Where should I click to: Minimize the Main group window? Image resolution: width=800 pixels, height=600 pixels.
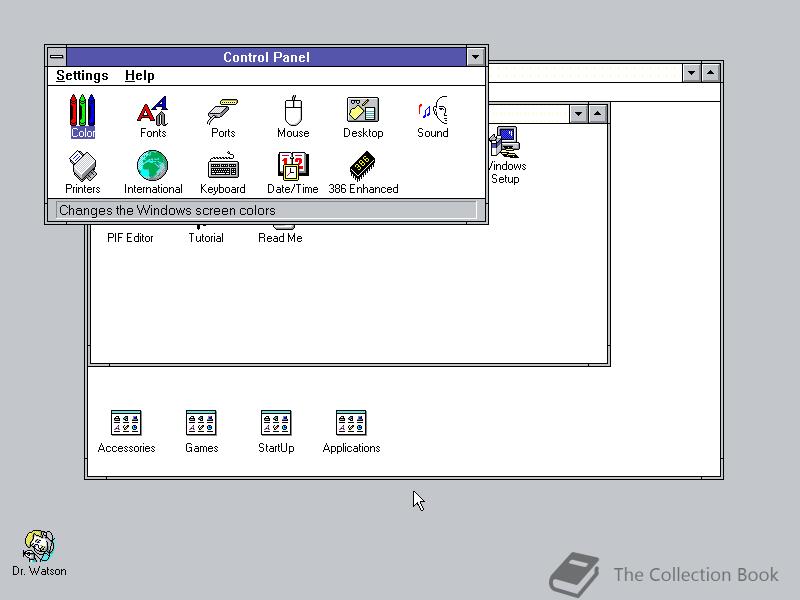tap(578, 113)
